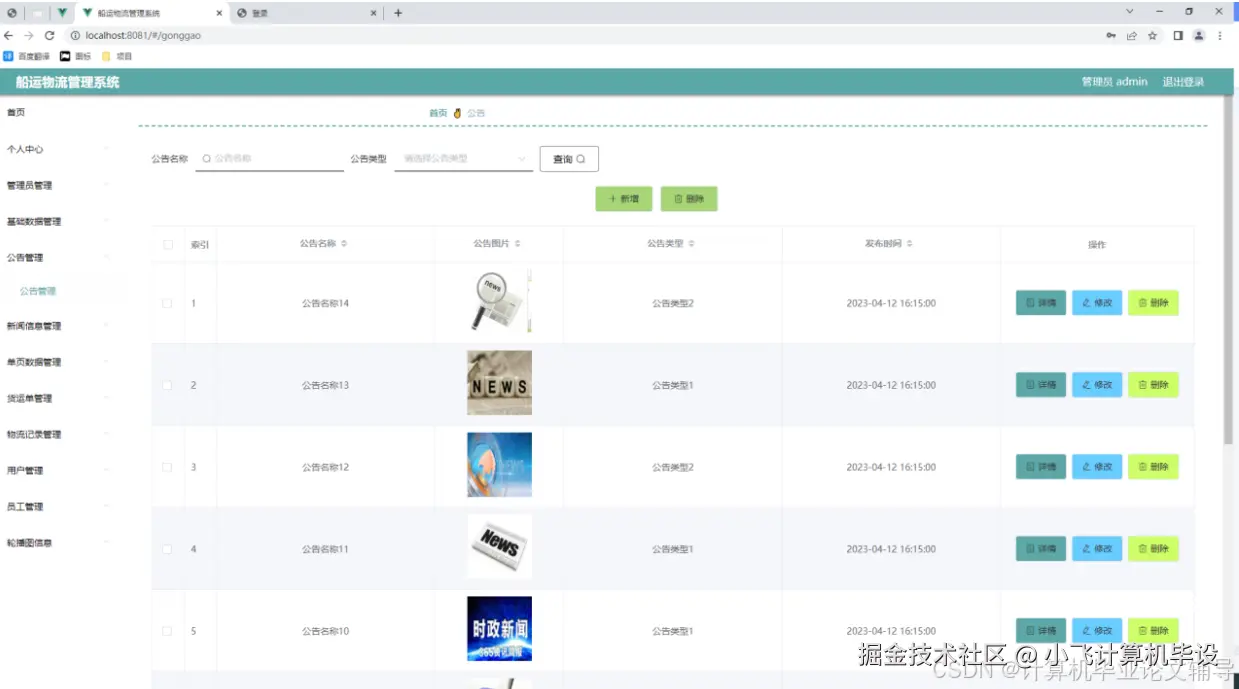Viewport: 1239px width, 689px height.
Task: Click the trash icon on the red 删除 bulk button
Action: click(x=678, y=199)
